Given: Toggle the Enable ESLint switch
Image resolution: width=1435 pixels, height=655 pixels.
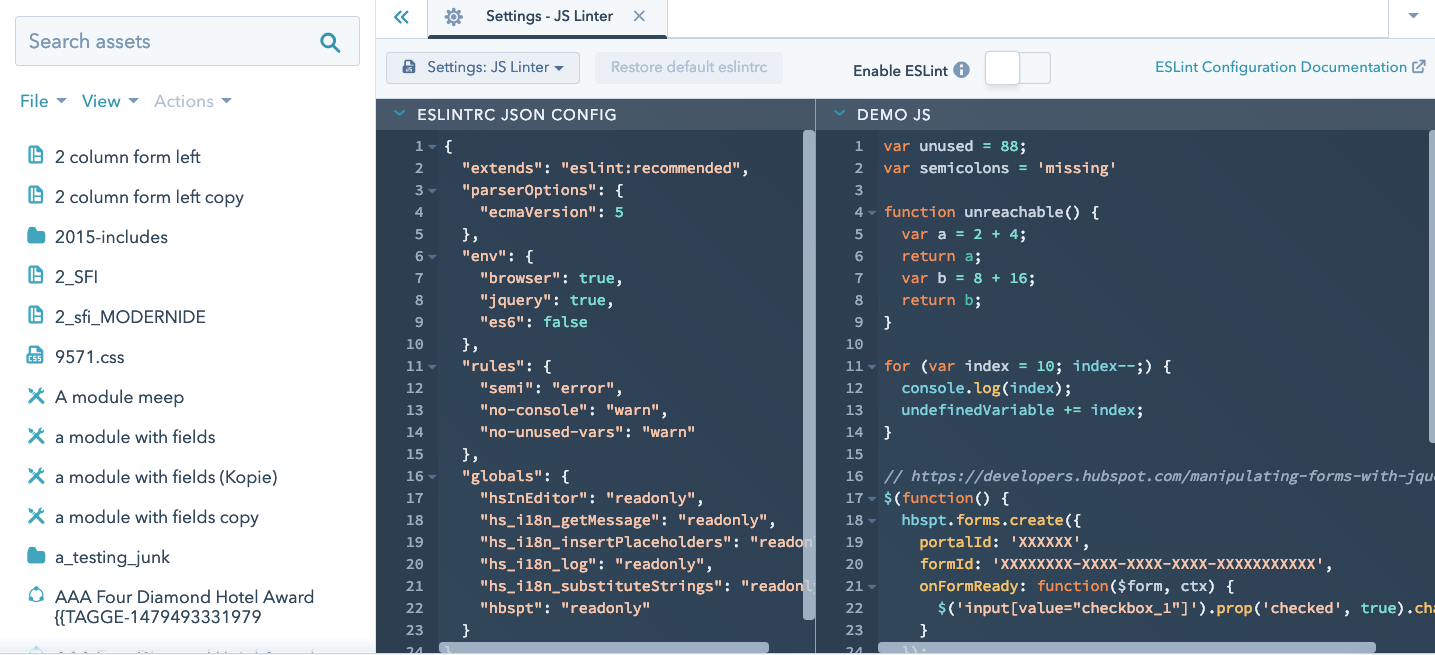Looking at the screenshot, I should coord(1018,68).
